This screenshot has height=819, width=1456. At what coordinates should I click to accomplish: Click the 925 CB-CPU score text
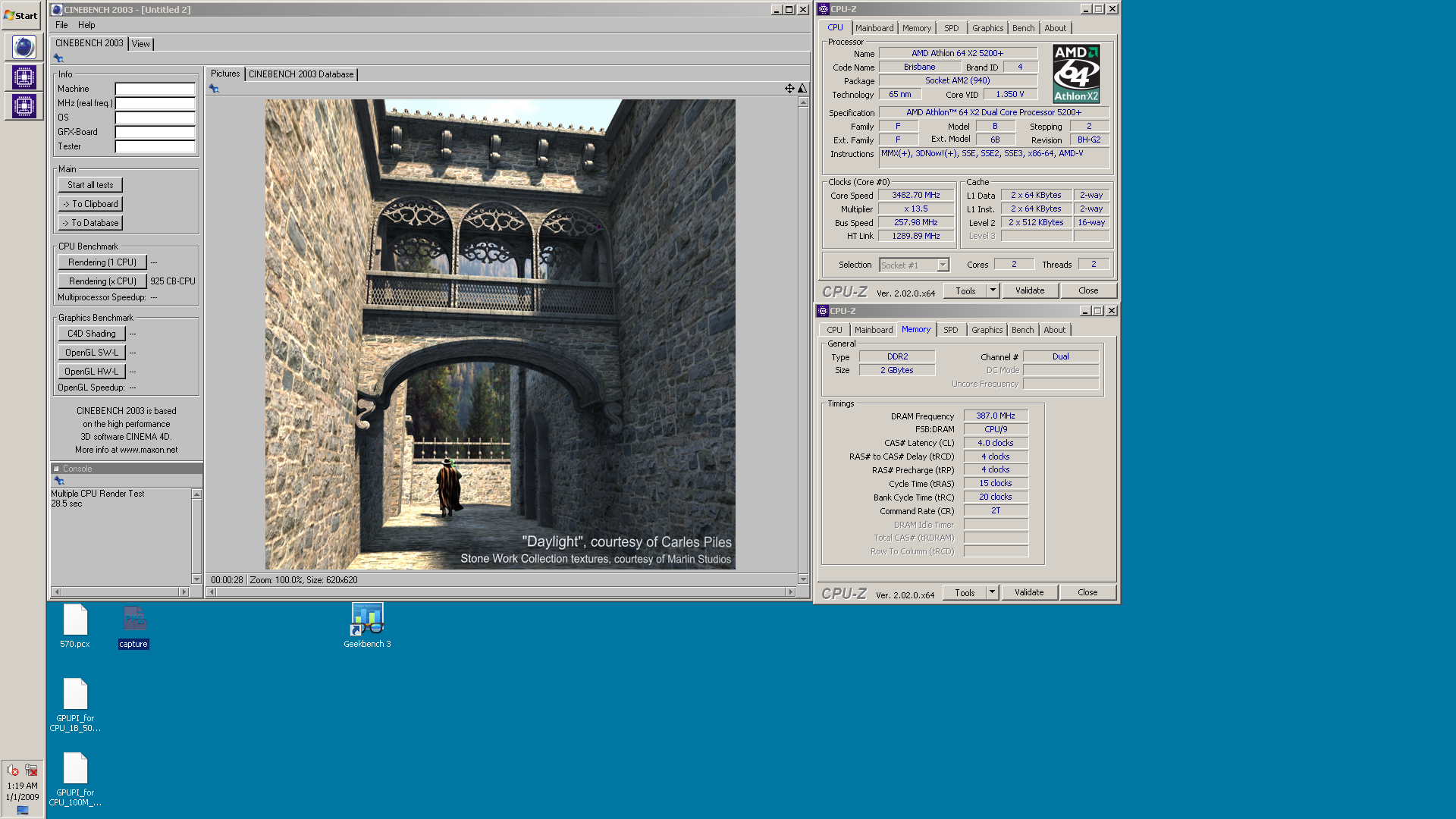(x=173, y=281)
